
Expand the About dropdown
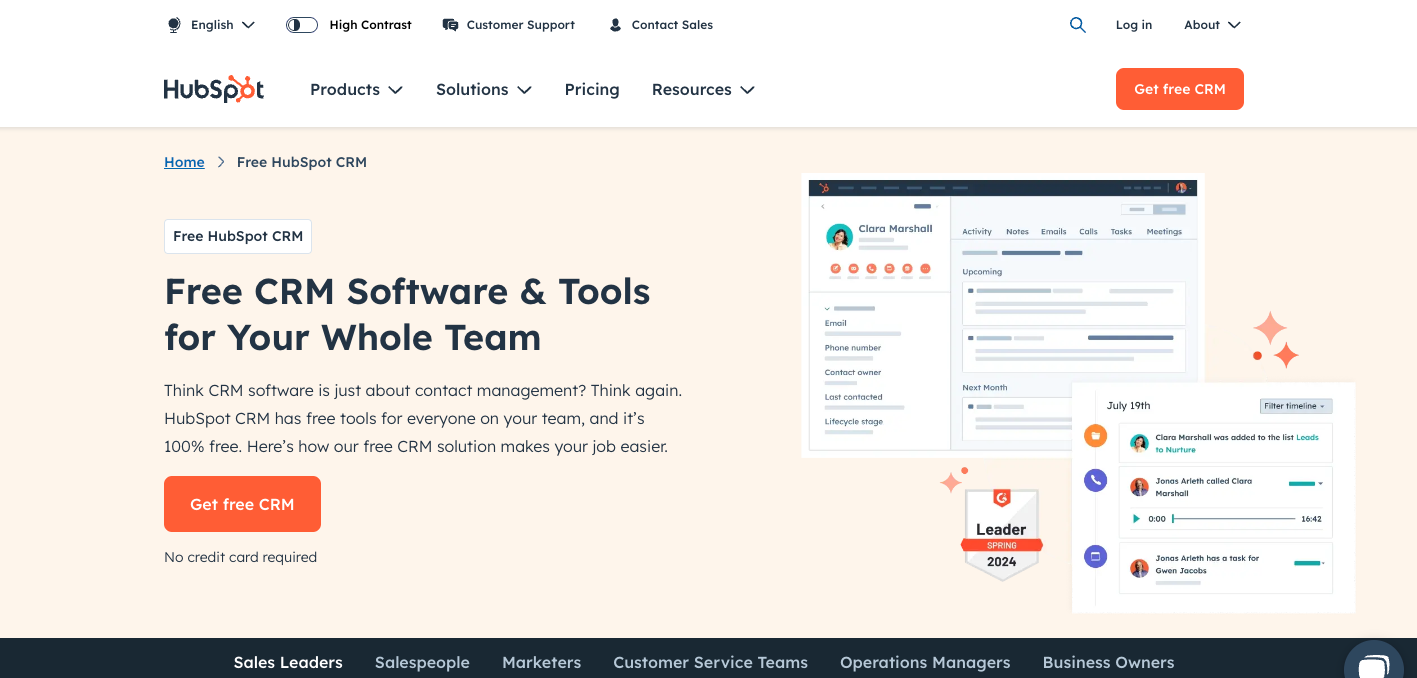point(1212,25)
